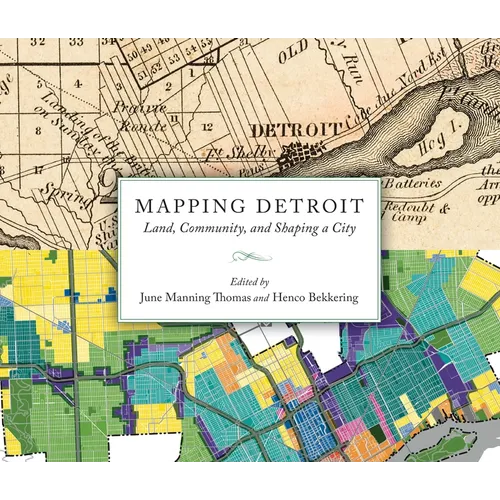The width and height of the screenshot is (500, 500).
Task: Click the bold 'DETROIT' label on old map
Action: click(296, 130)
